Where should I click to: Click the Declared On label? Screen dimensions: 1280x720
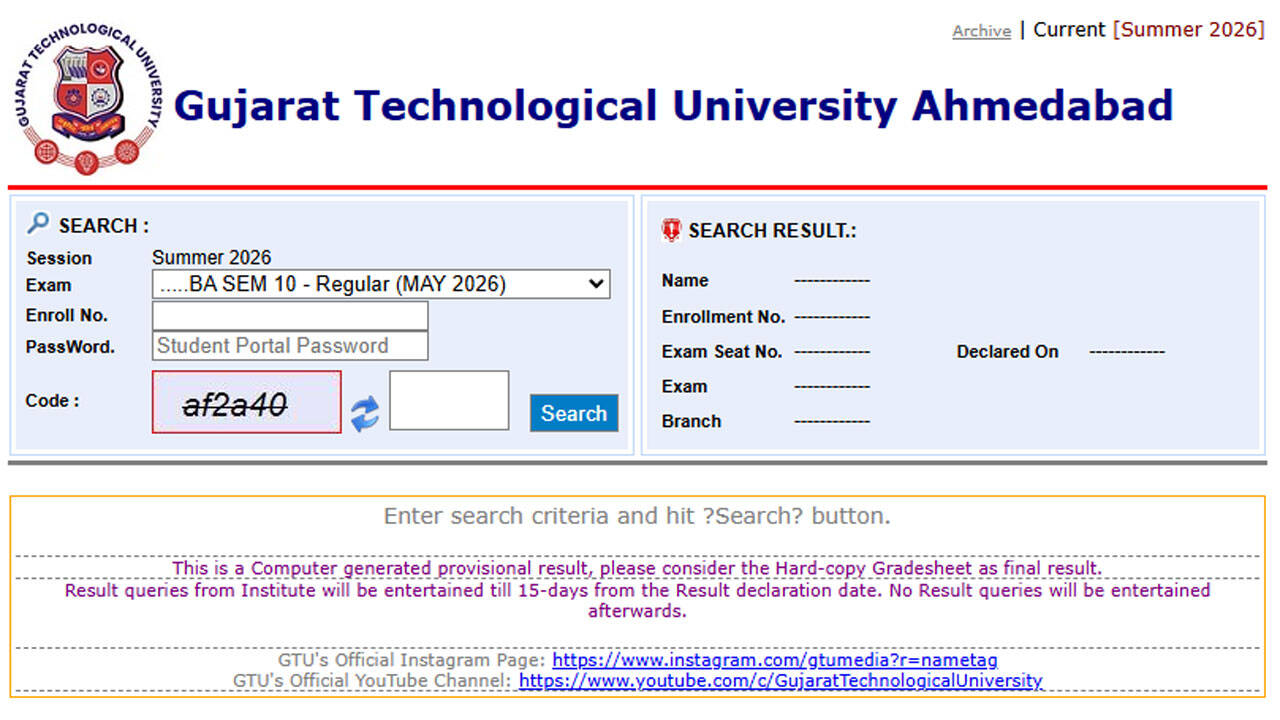1007,352
